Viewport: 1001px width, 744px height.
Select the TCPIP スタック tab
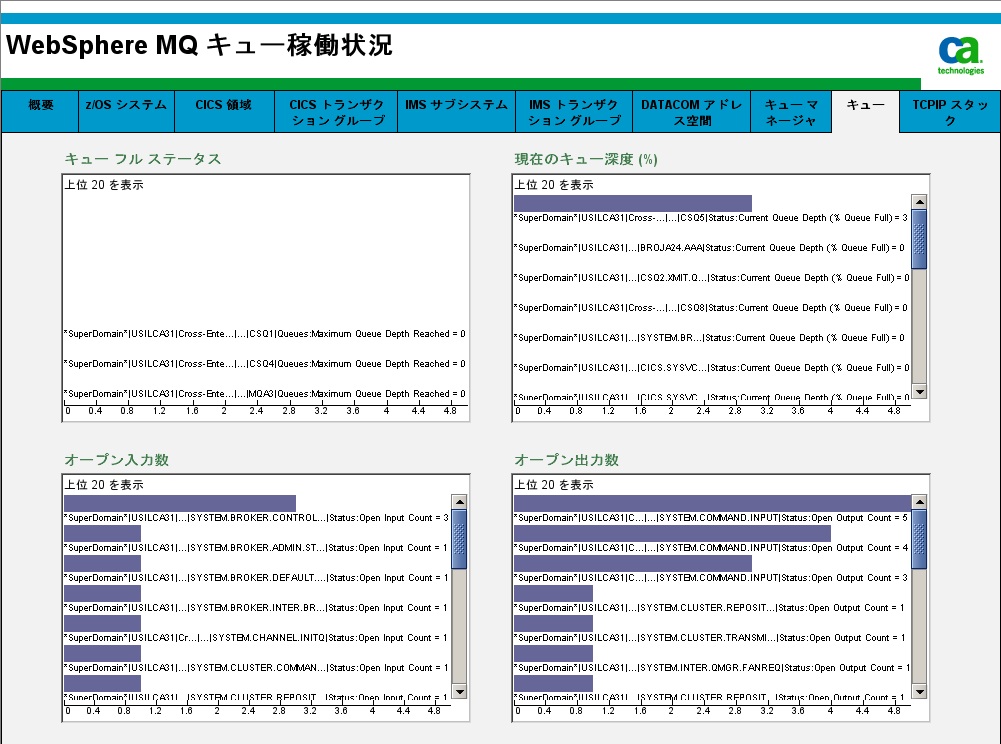pos(949,112)
